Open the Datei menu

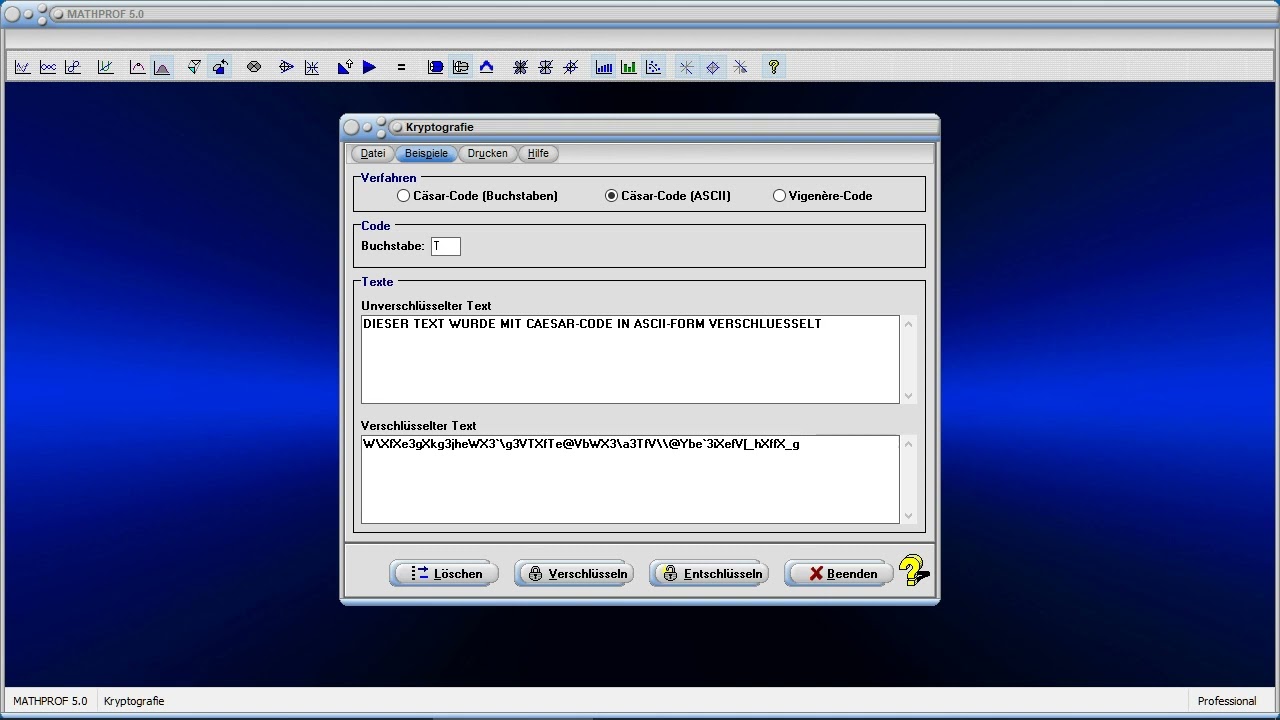click(x=373, y=153)
